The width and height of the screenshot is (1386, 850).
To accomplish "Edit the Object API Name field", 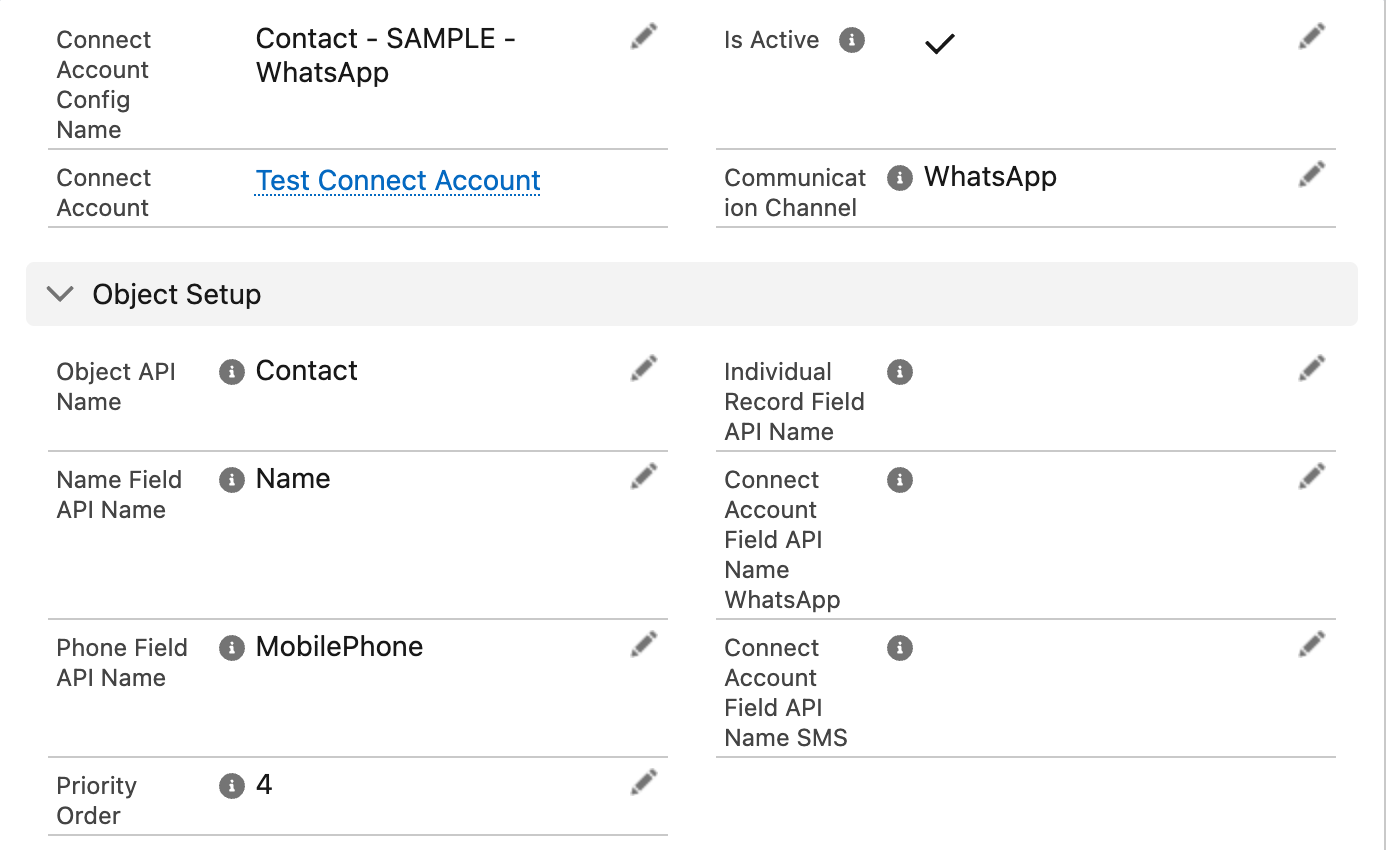I will click(644, 369).
